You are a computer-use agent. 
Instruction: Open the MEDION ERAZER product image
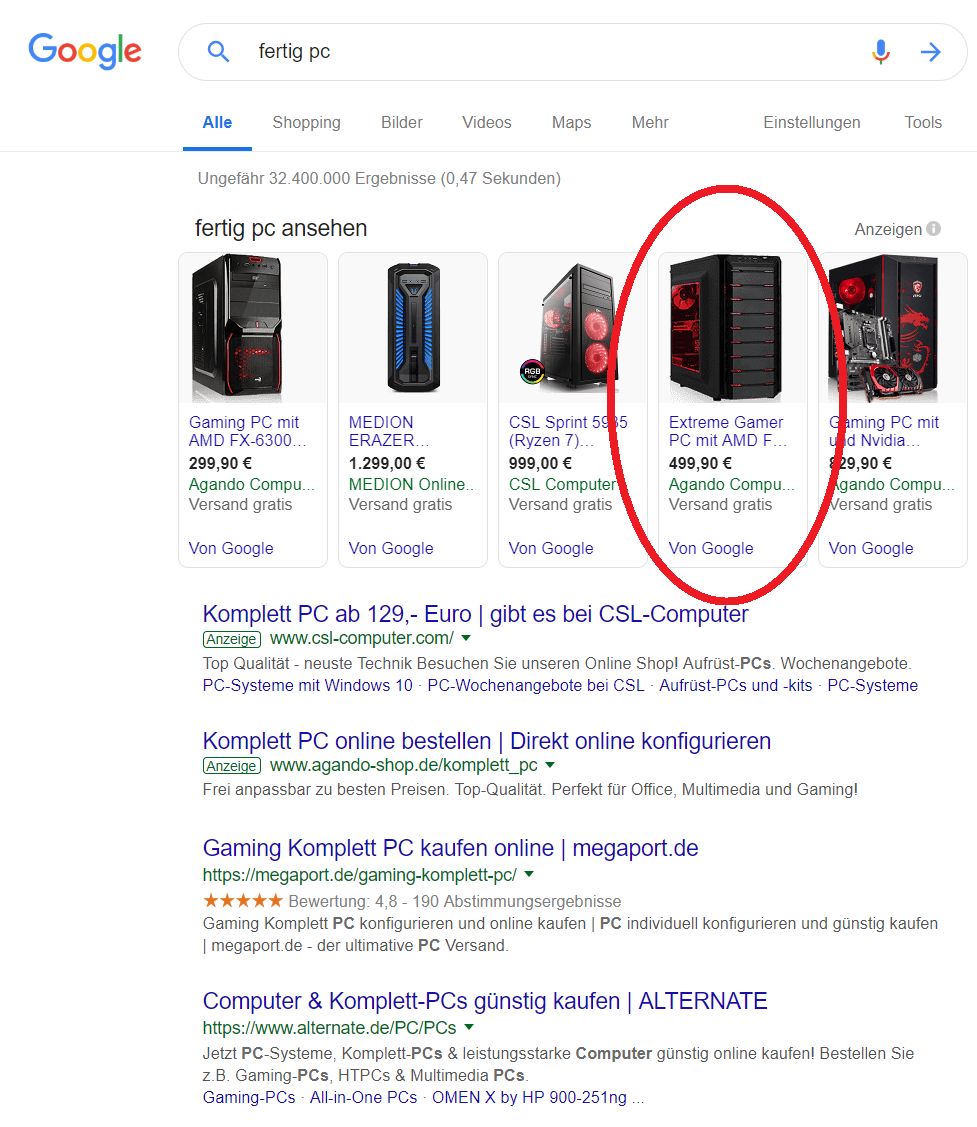tap(413, 327)
